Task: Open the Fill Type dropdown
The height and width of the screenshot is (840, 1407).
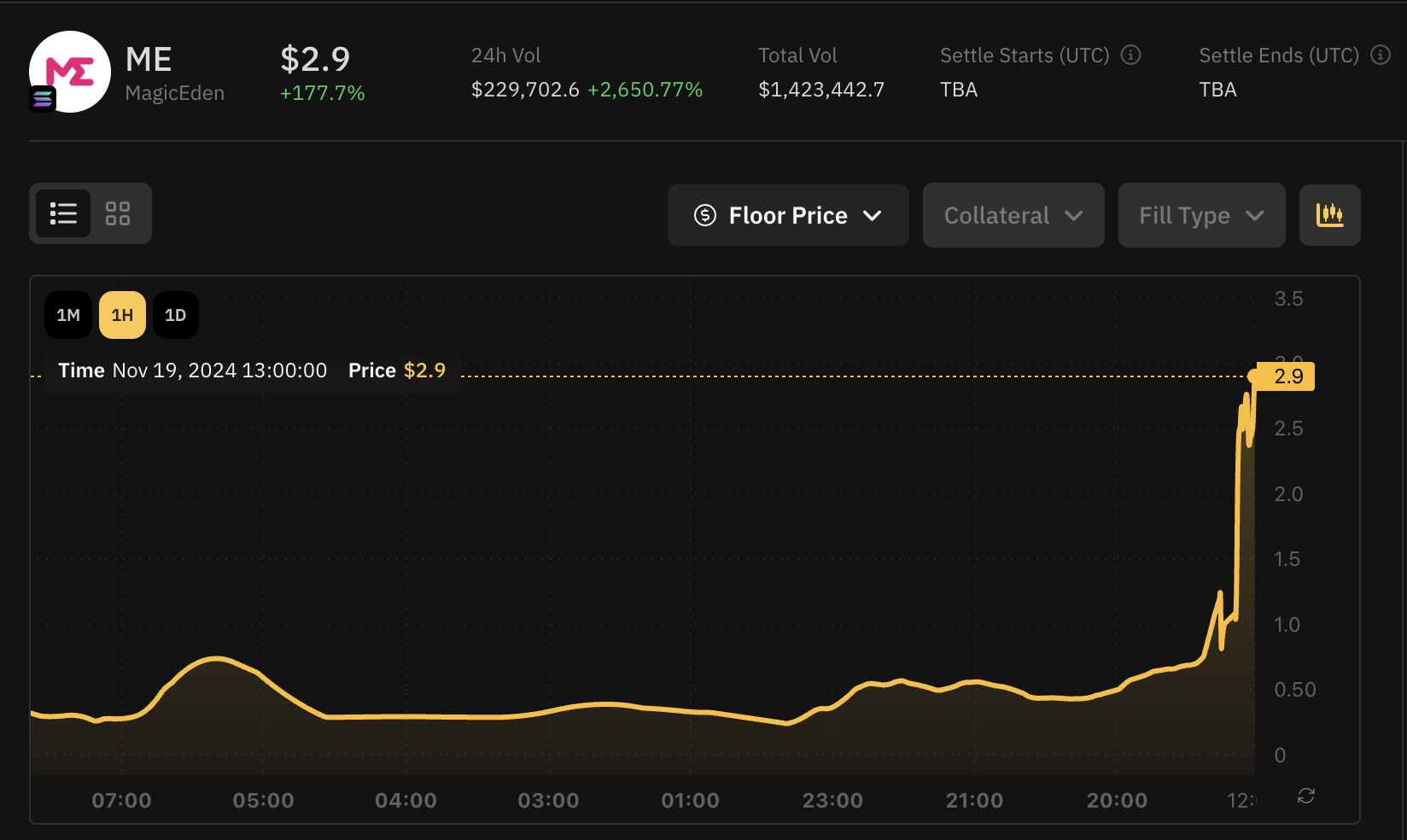Action: point(1201,215)
